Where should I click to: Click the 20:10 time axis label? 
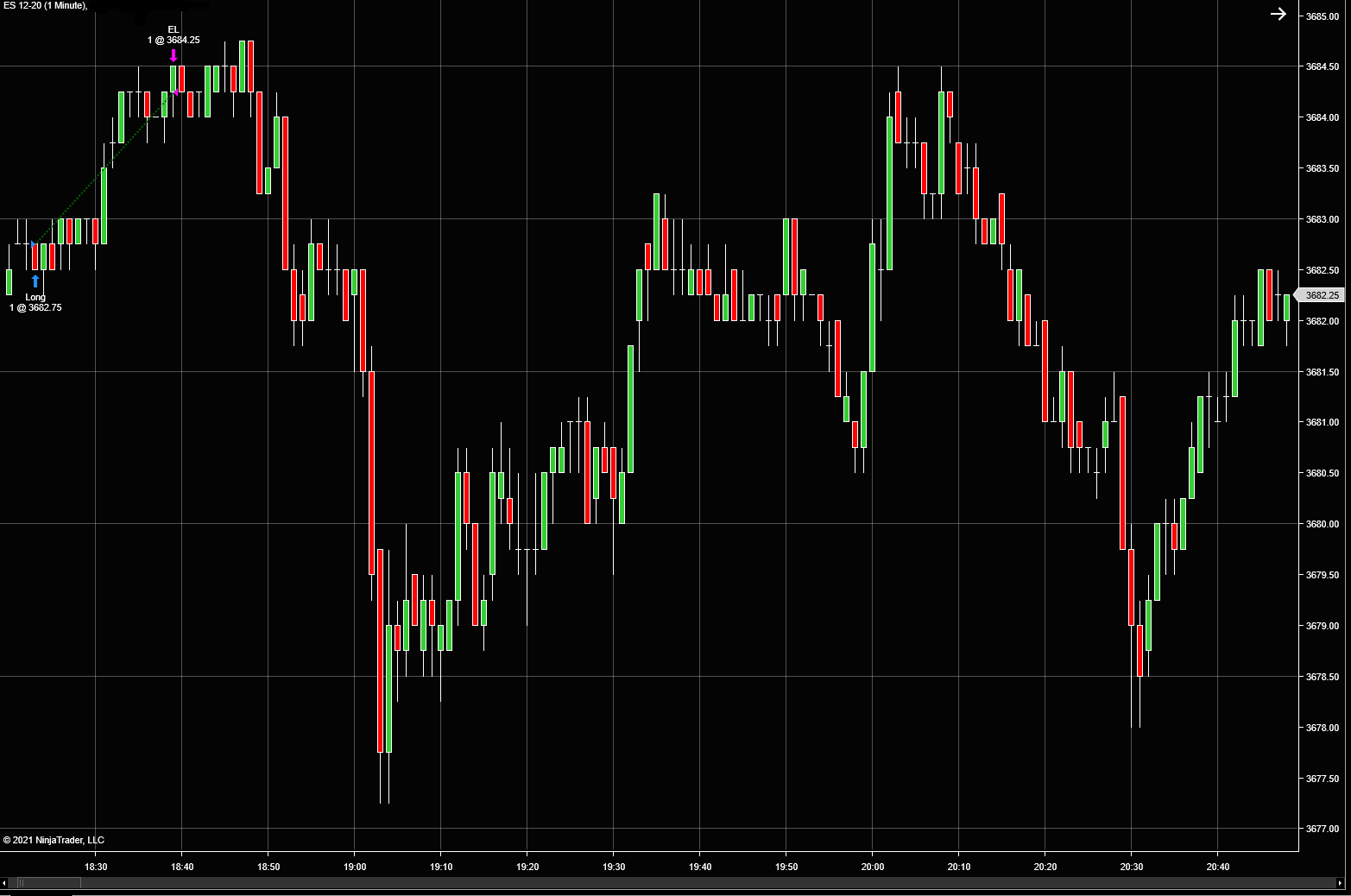tap(959, 867)
